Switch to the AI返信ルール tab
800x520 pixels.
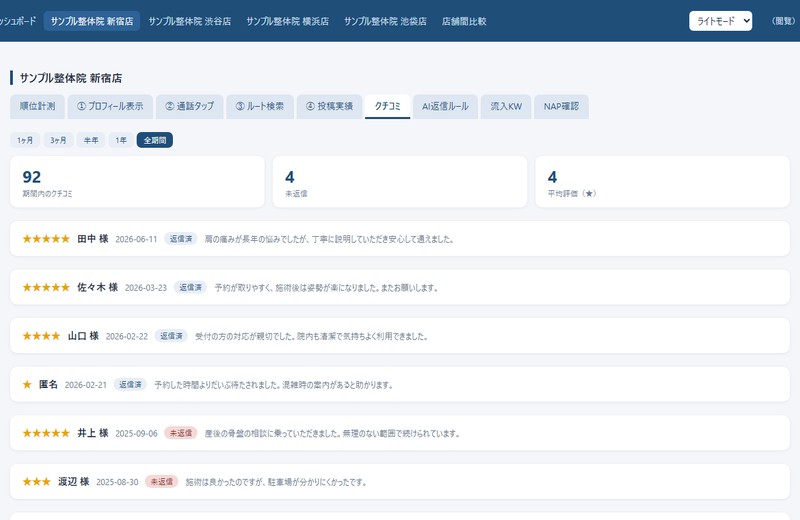coord(445,106)
